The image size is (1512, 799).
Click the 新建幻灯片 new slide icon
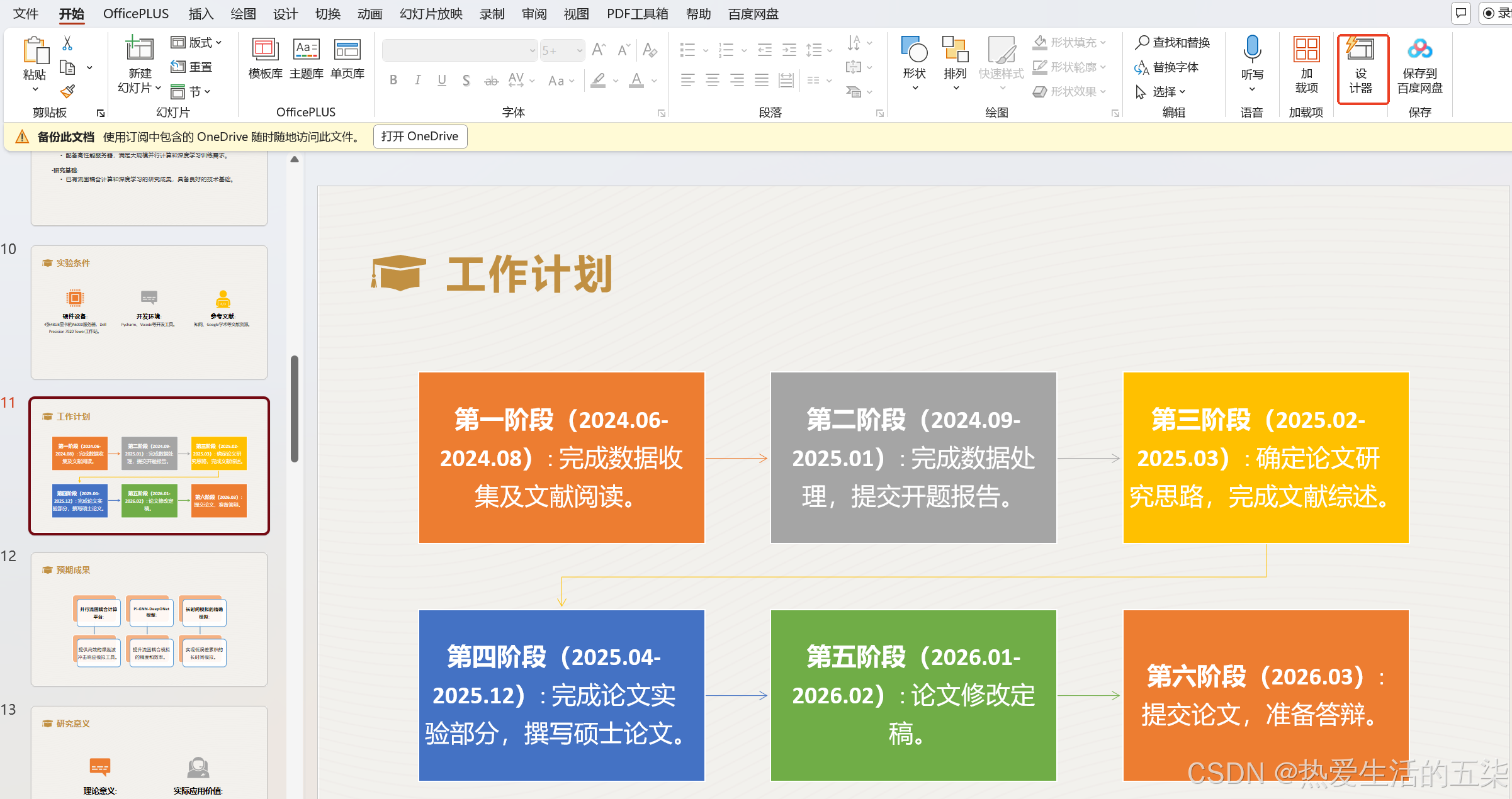[x=139, y=50]
